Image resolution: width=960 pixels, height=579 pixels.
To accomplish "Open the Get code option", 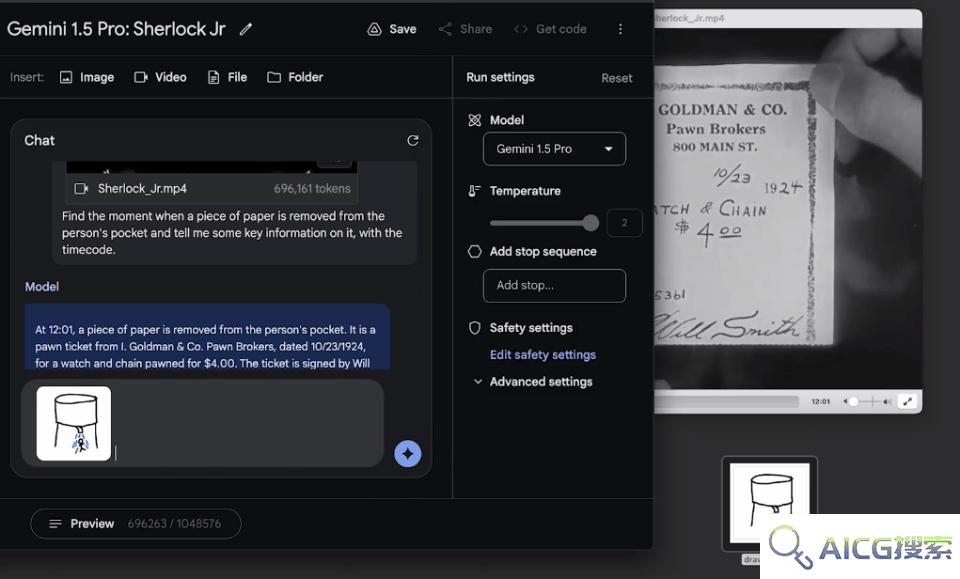I will (x=550, y=29).
